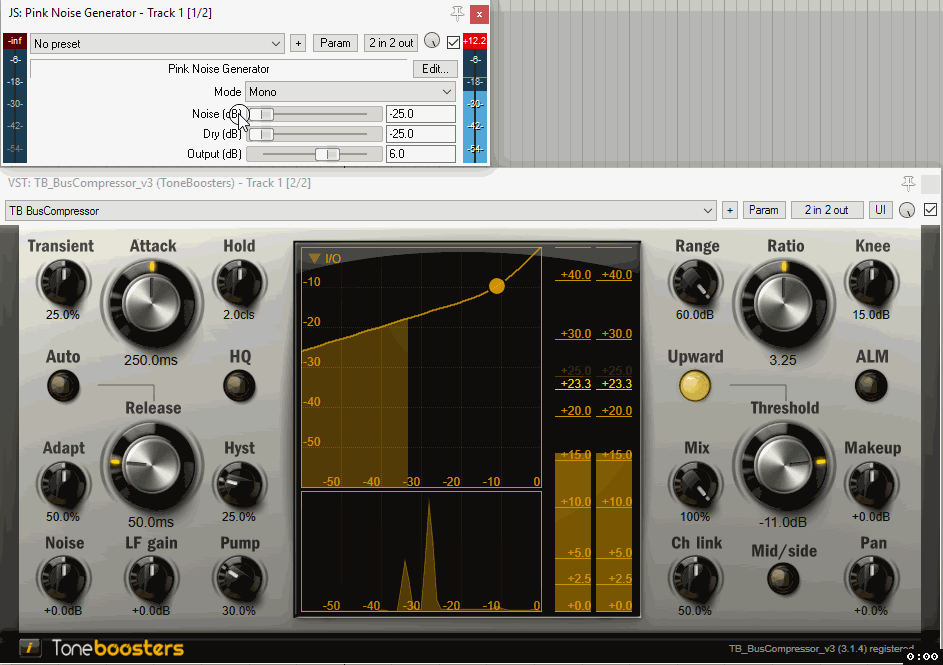Open TB BusCompressor preset dropdown
Image resolution: width=943 pixels, height=665 pixels.
(361, 210)
